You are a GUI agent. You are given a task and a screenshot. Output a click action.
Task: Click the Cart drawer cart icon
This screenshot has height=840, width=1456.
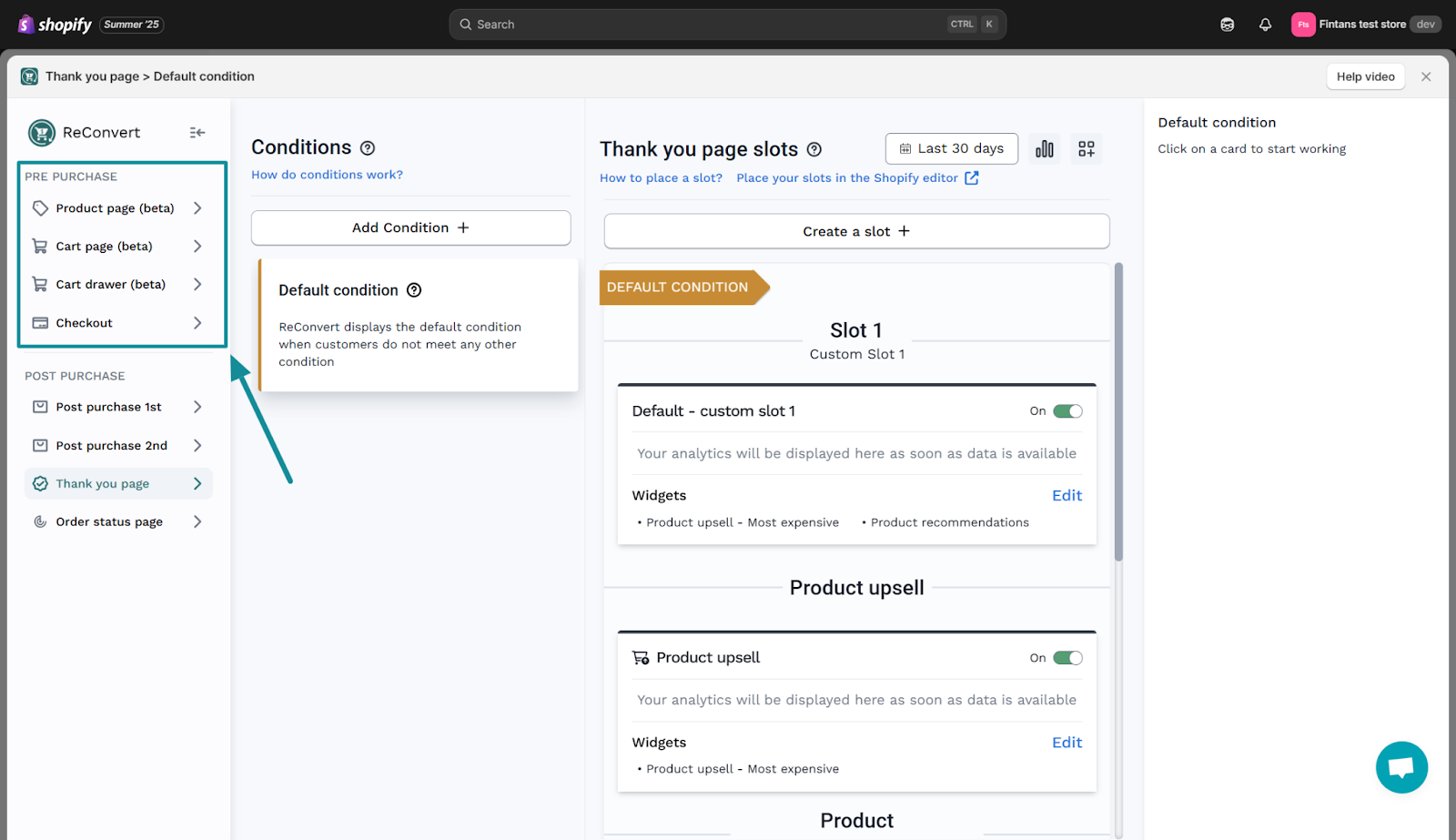coord(40,285)
